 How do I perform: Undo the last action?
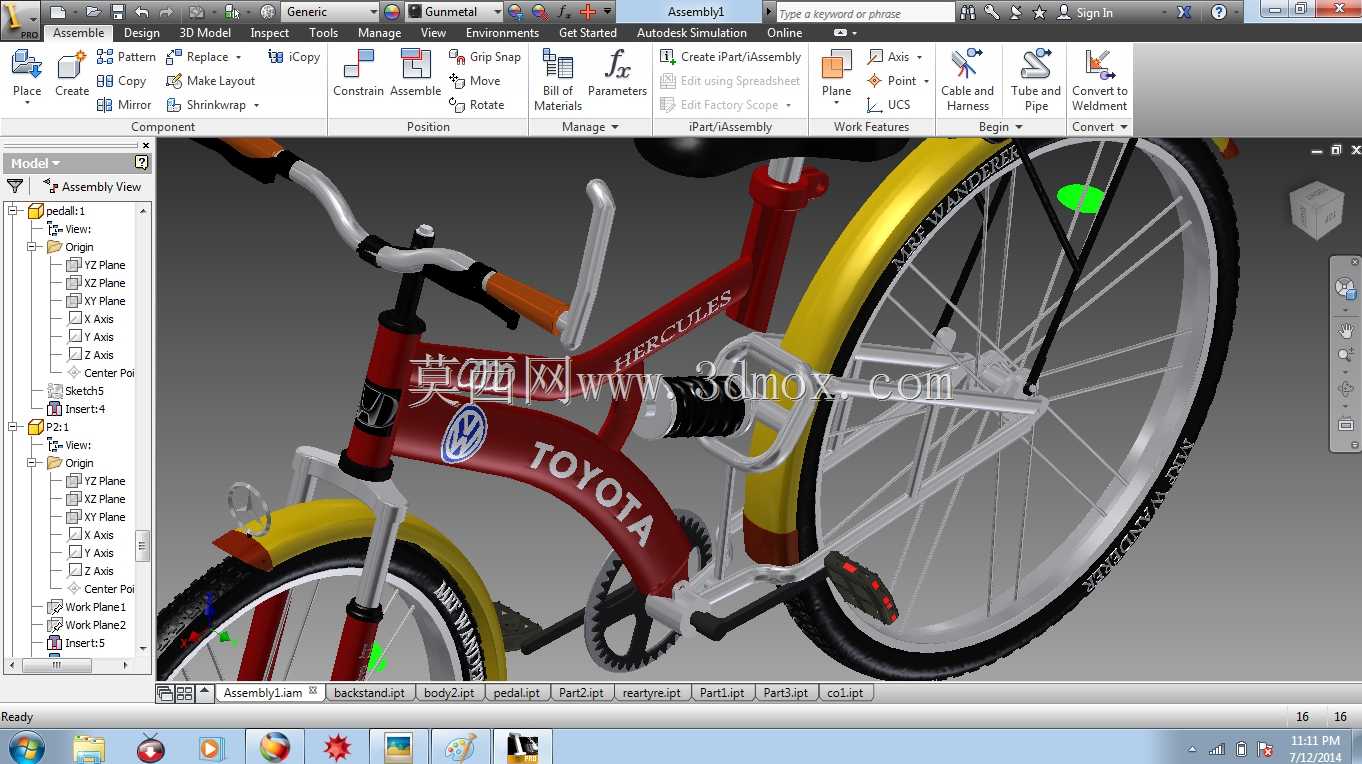141,12
